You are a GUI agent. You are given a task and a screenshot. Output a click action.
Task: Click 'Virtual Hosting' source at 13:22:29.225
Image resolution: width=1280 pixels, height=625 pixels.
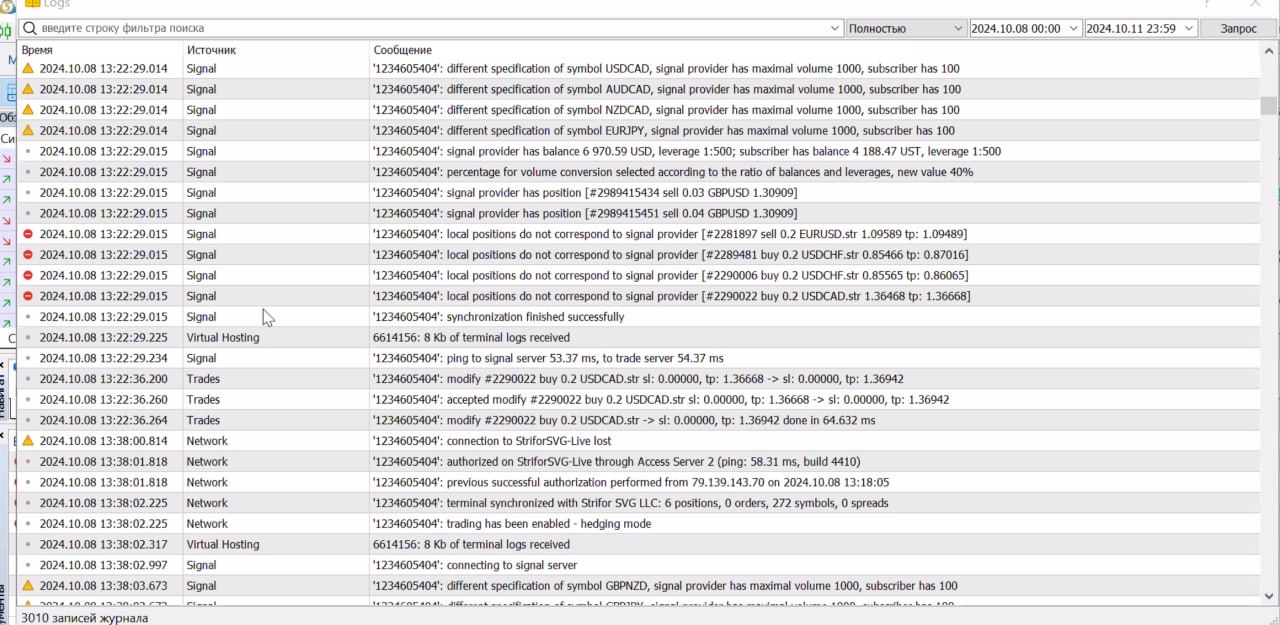pos(223,338)
